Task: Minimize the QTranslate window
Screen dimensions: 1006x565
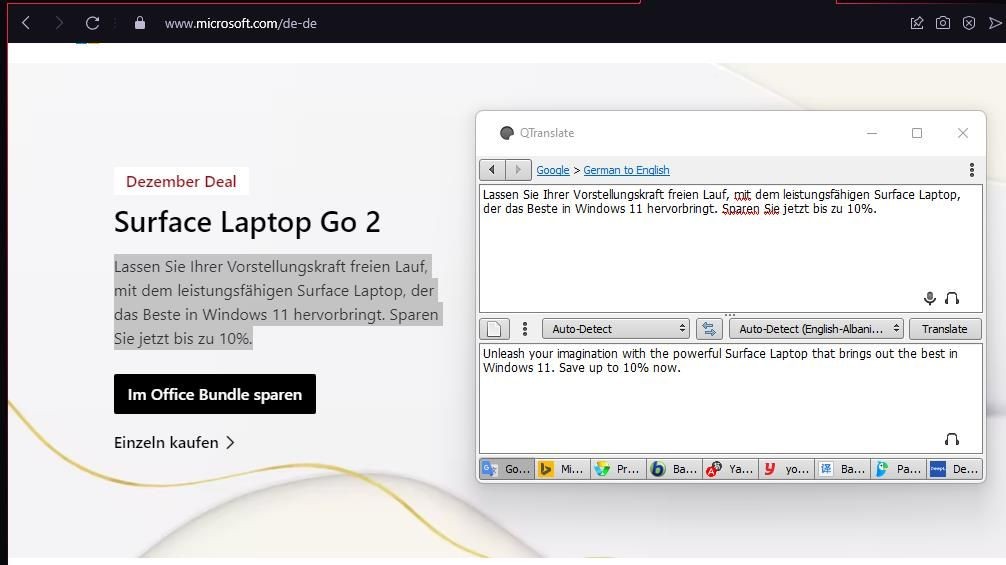Action: 871,133
